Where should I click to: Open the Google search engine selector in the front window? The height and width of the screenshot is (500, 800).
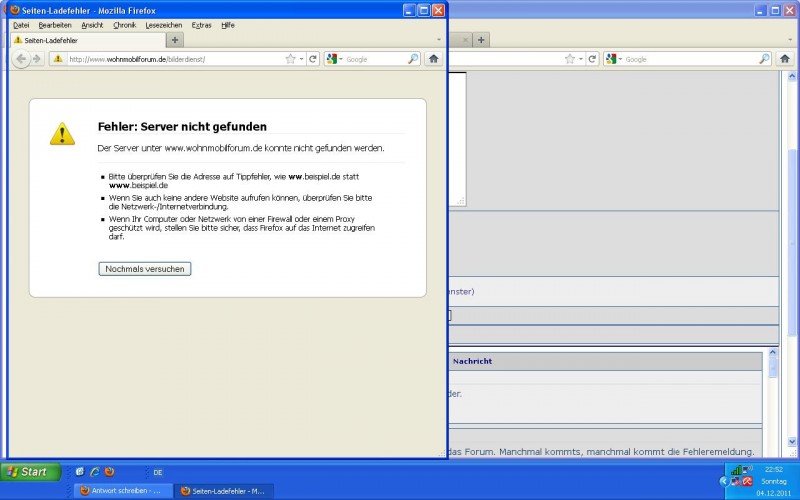(335, 59)
